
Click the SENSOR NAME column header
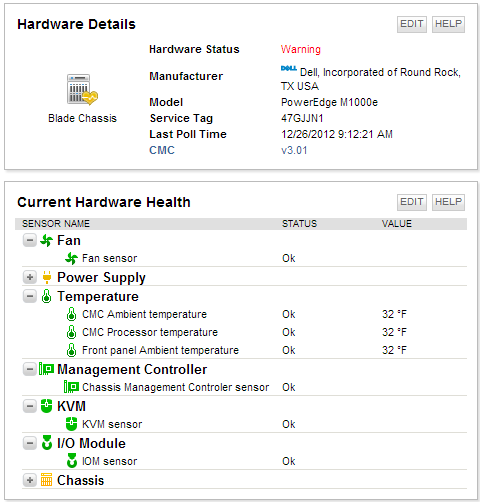pos(56,224)
